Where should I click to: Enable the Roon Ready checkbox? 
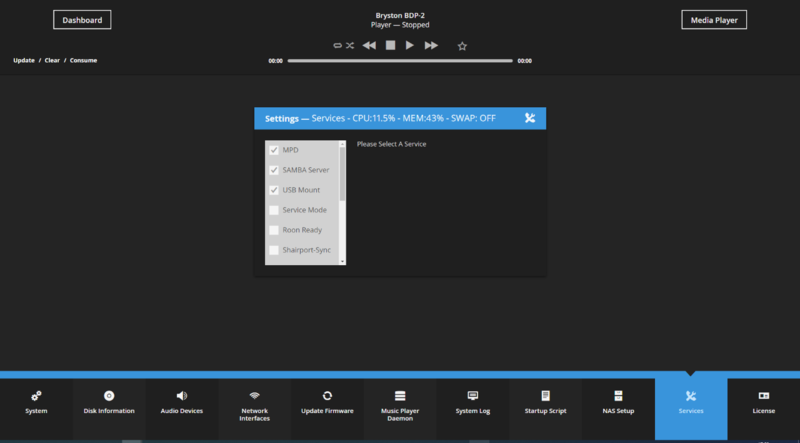point(274,230)
